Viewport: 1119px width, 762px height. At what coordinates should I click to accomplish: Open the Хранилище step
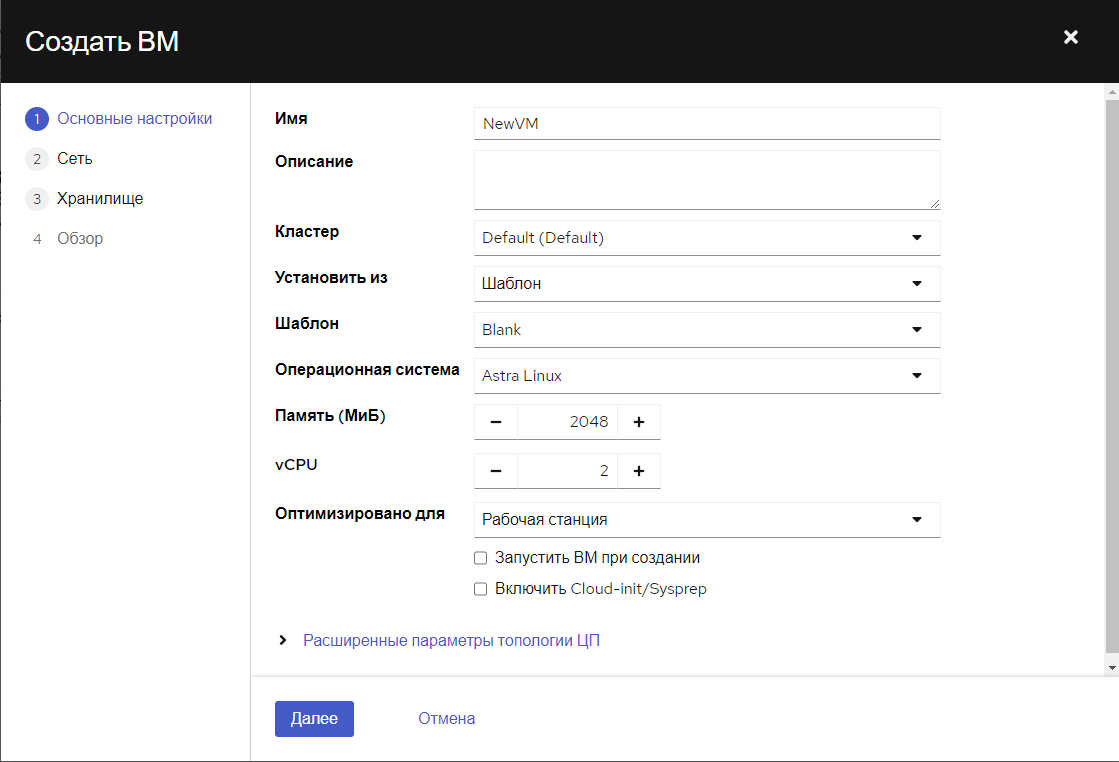tap(84, 198)
